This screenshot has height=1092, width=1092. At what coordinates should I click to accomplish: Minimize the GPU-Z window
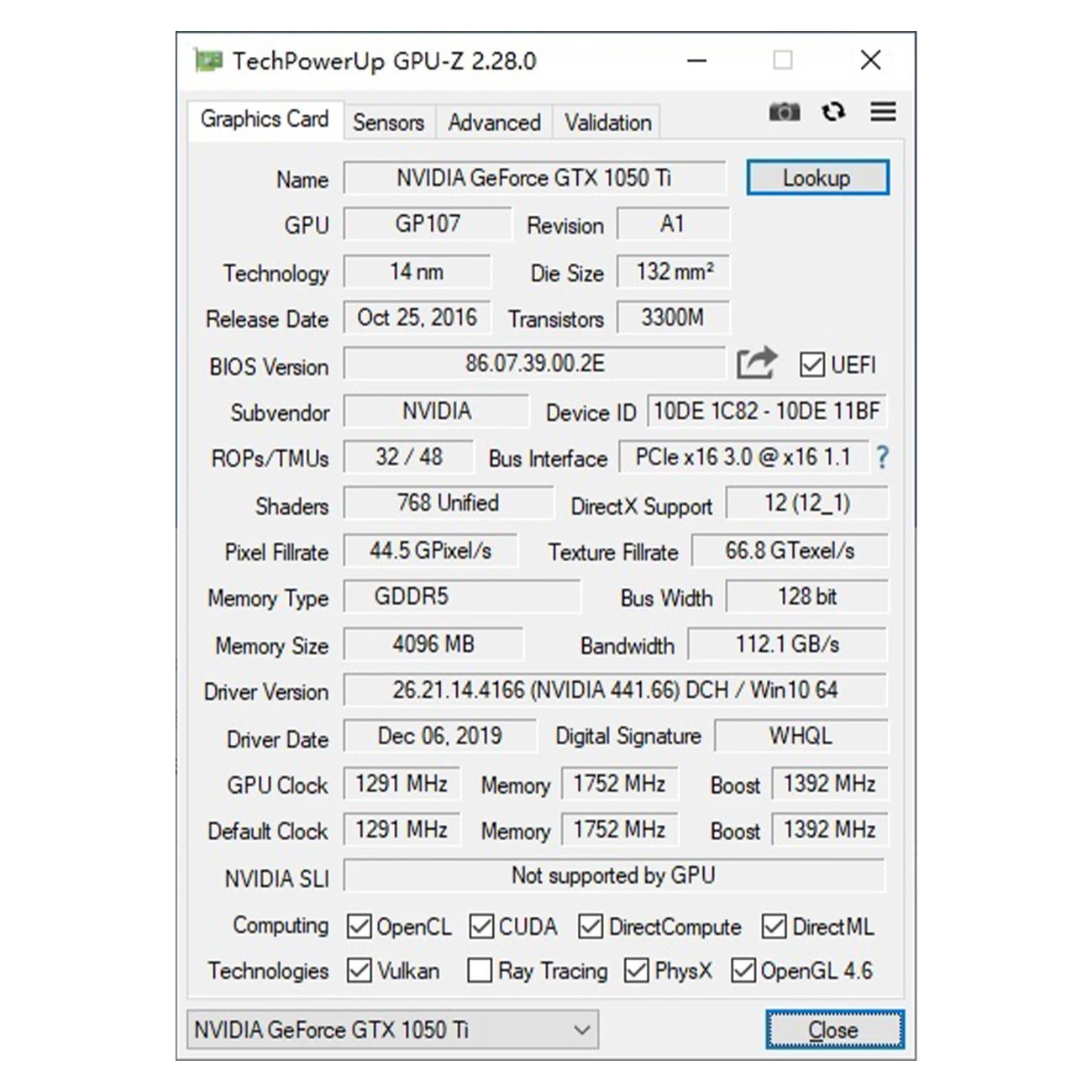tap(697, 60)
